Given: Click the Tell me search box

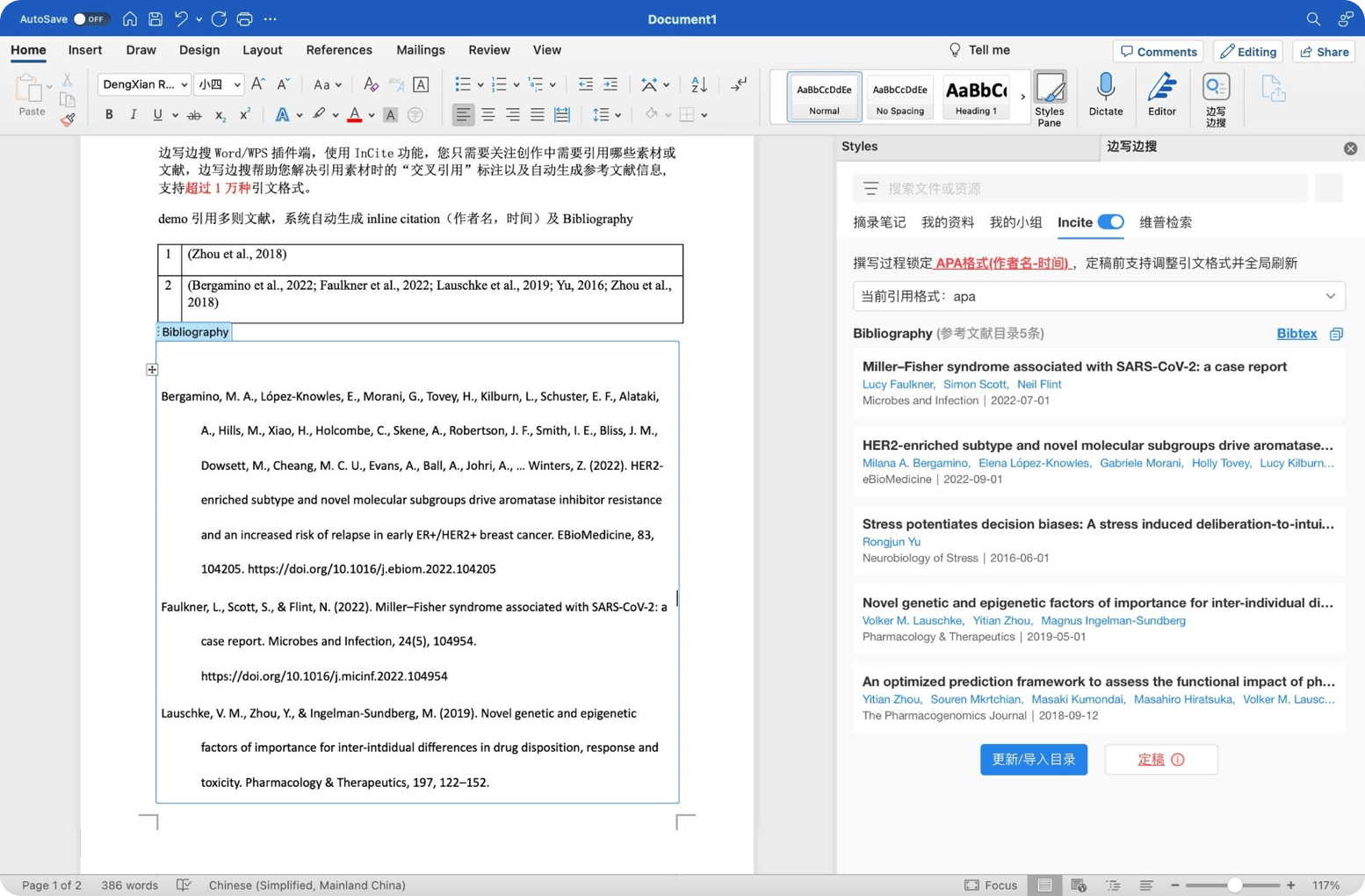Looking at the screenshot, I should coord(980,50).
